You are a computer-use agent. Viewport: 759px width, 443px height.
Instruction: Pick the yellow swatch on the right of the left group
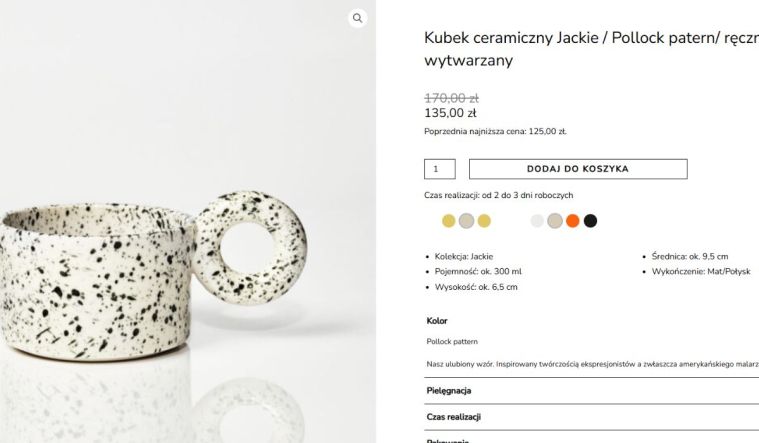point(484,221)
